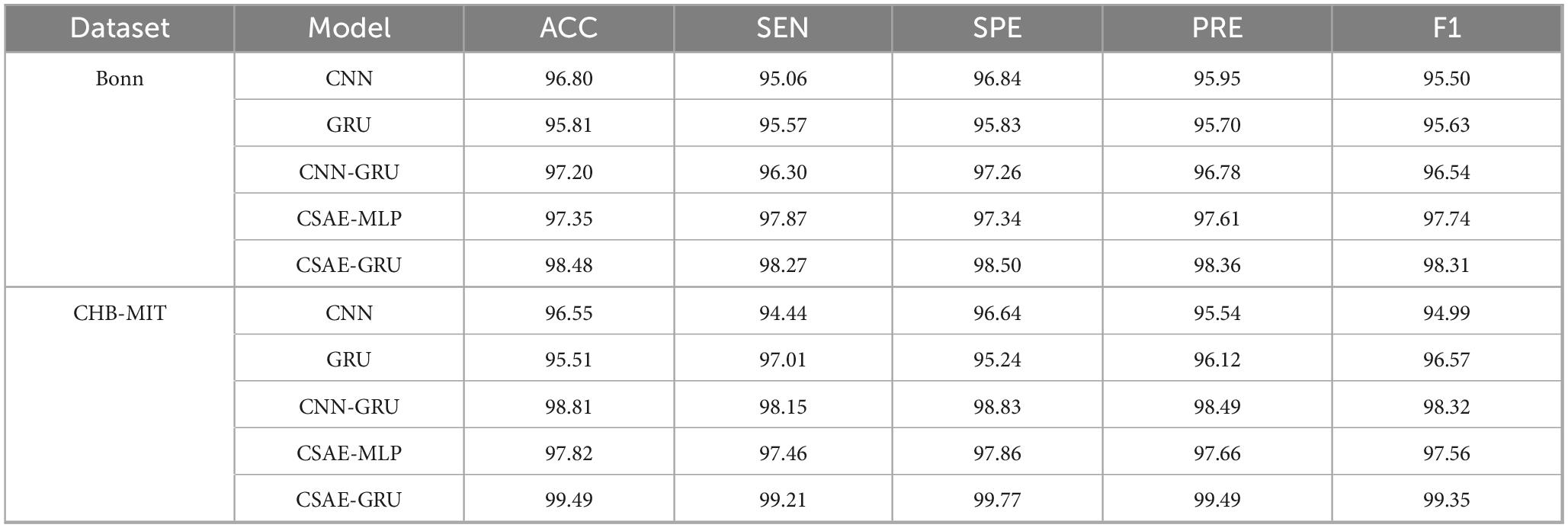
Task: Click the SPE column header
Action: tap(997, 28)
